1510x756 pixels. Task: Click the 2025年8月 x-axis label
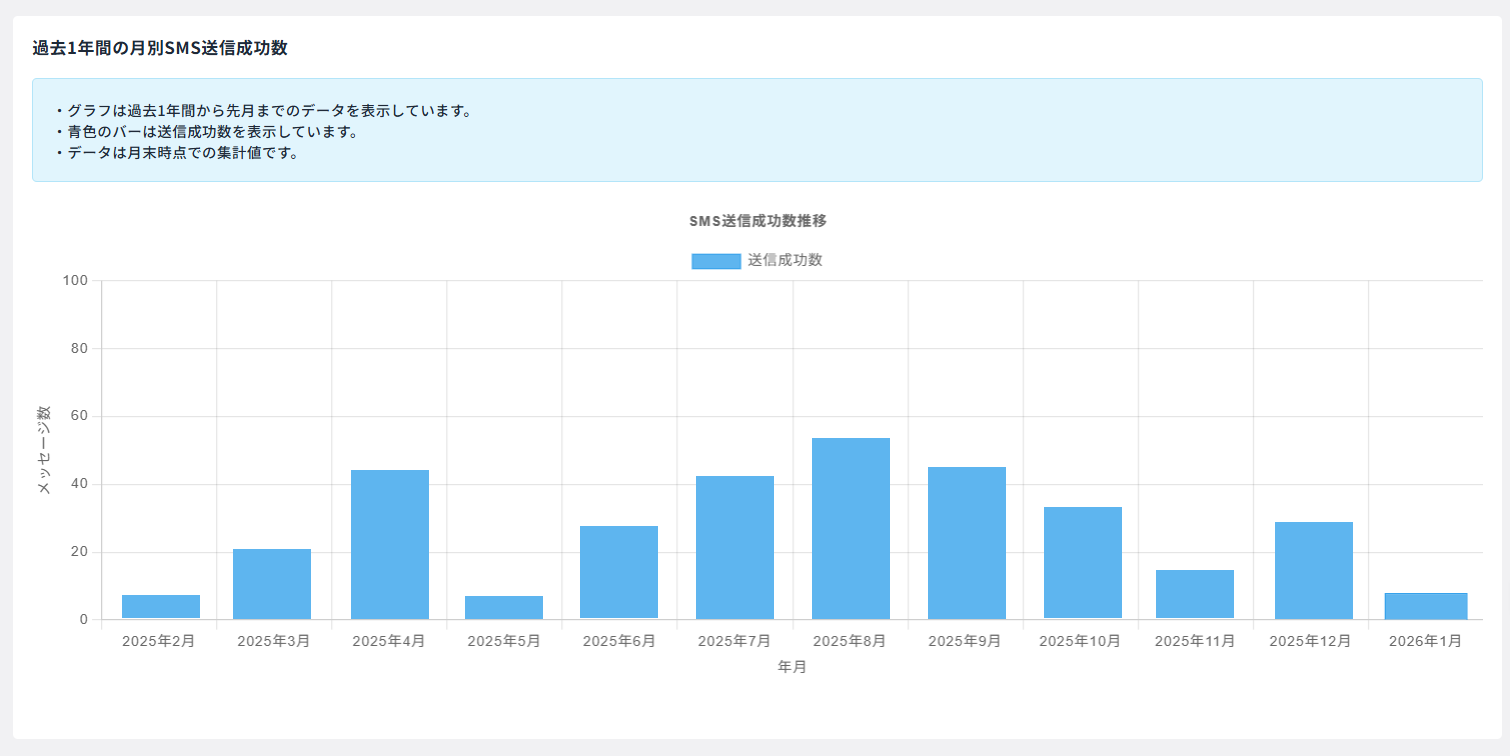coord(850,641)
